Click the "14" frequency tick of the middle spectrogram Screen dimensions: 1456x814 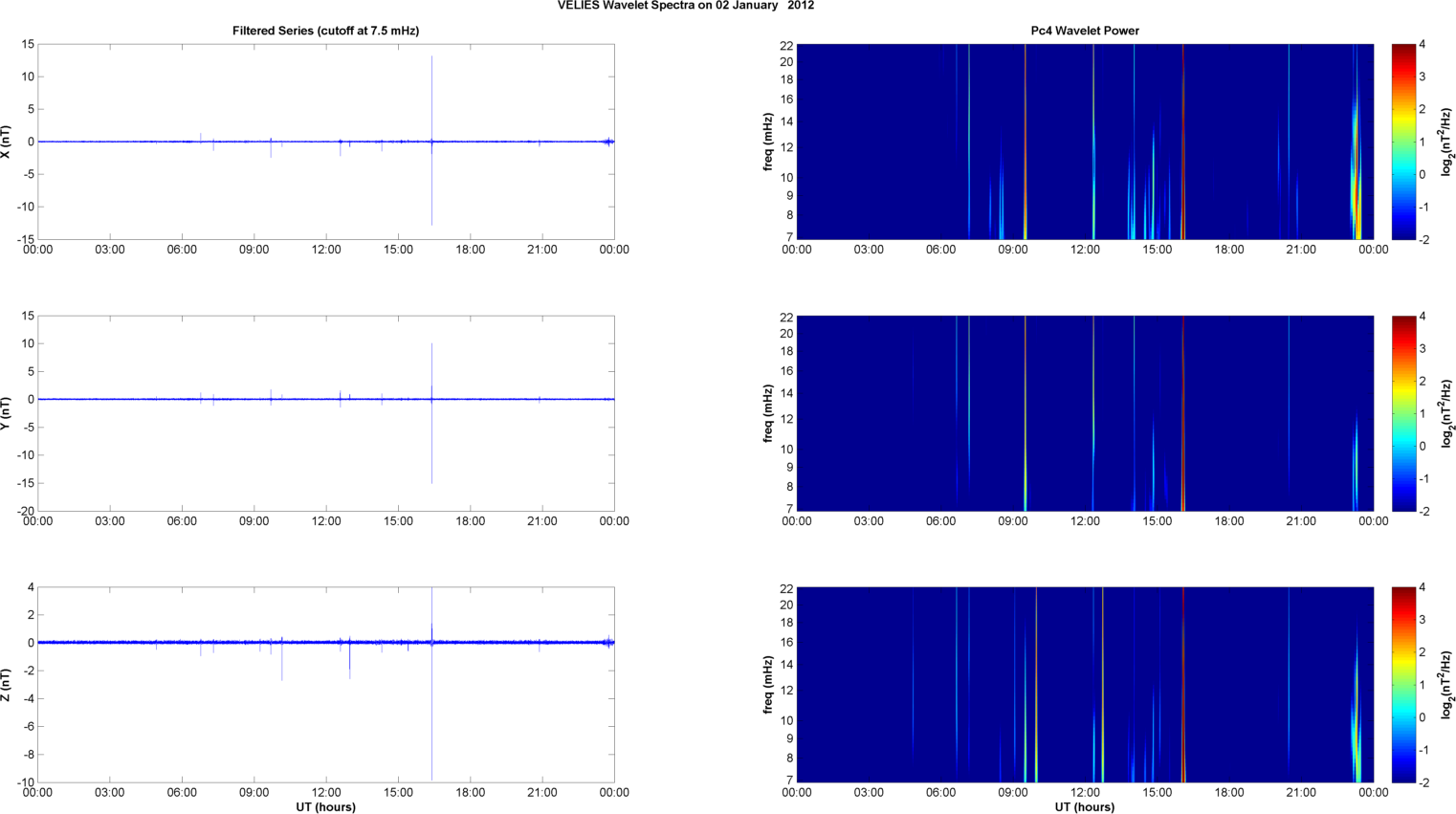(x=787, y=393)
